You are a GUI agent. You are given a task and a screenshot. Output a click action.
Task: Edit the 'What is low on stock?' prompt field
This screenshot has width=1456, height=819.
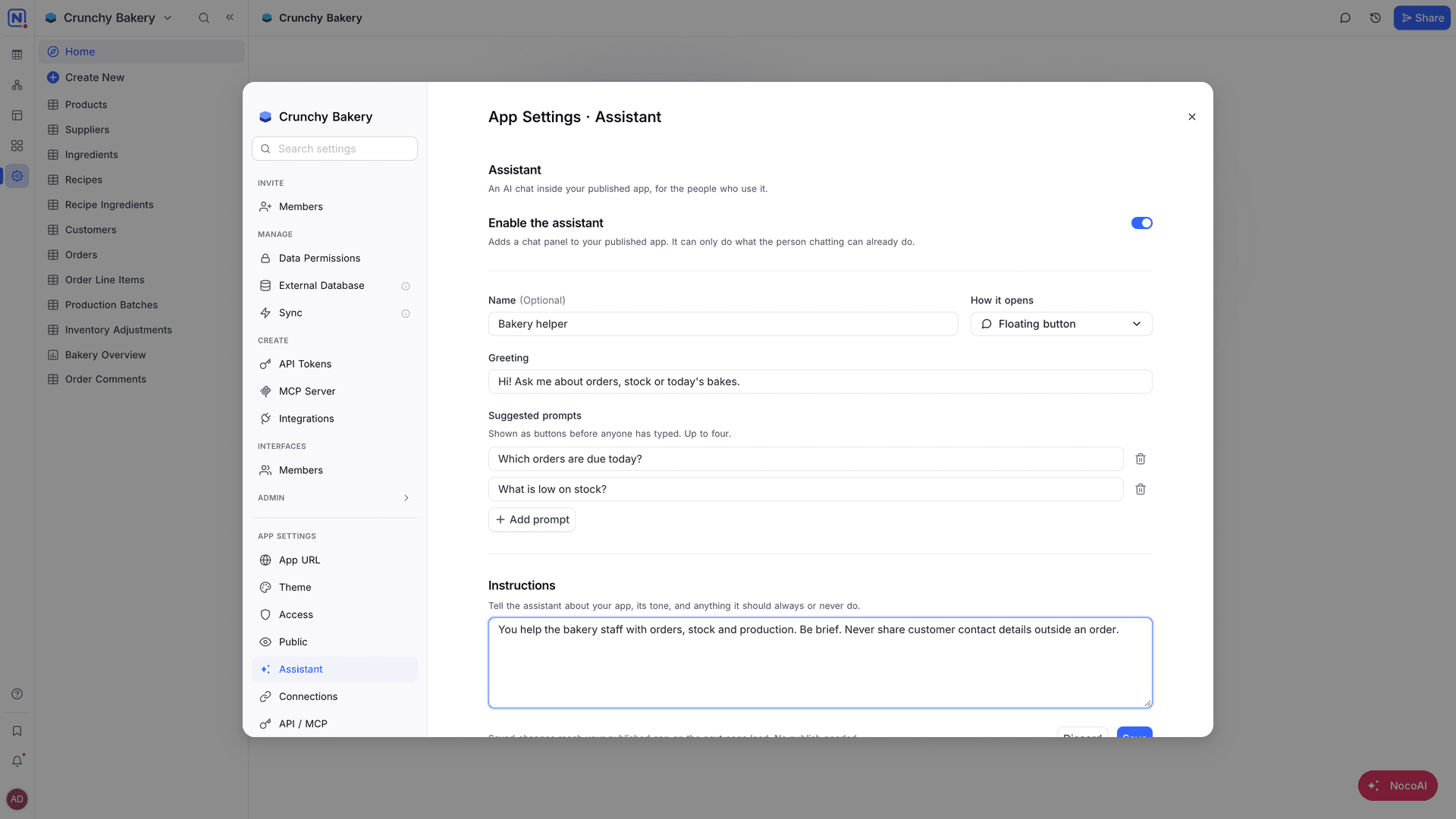pos(806,489)
